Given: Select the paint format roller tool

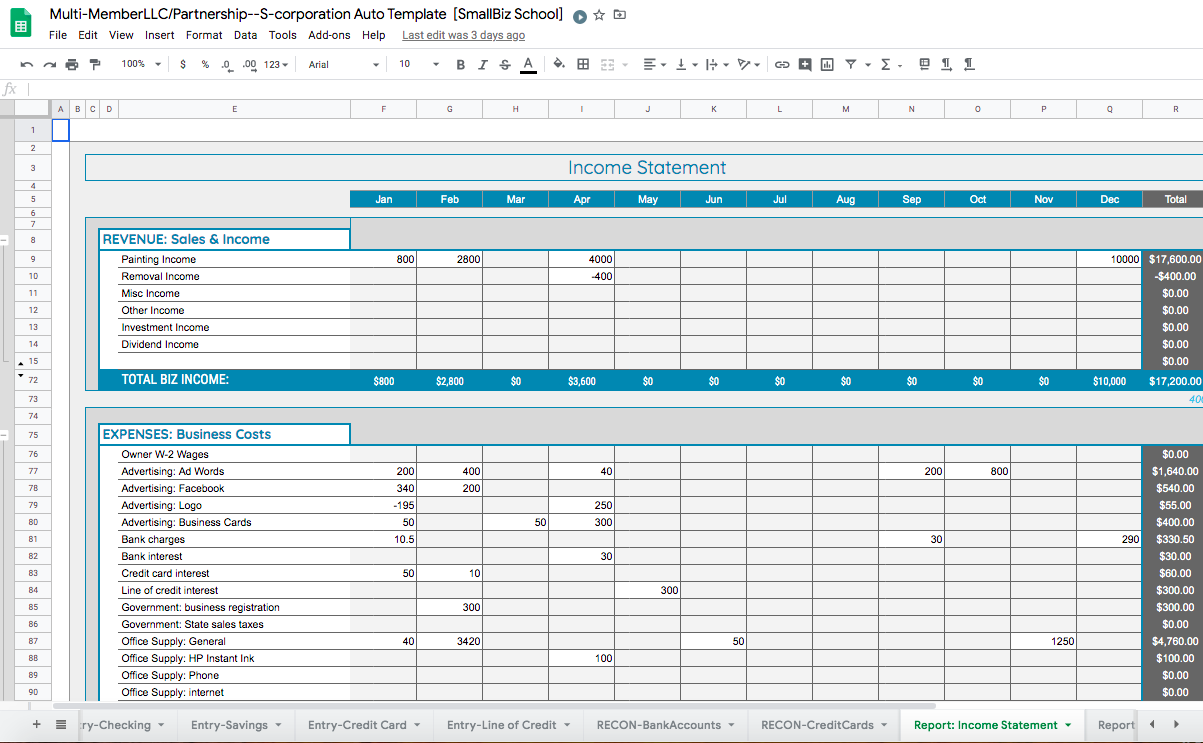Looking at the screenshot, I should [x=95, y=64].
